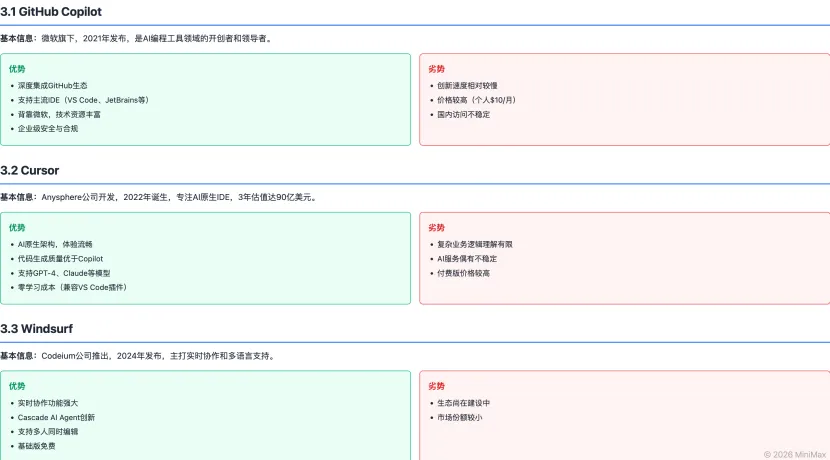The height and width of the screenshot is (460, 830).
Task: Click bullet '企业级安全与合规'
Action: 48,129
